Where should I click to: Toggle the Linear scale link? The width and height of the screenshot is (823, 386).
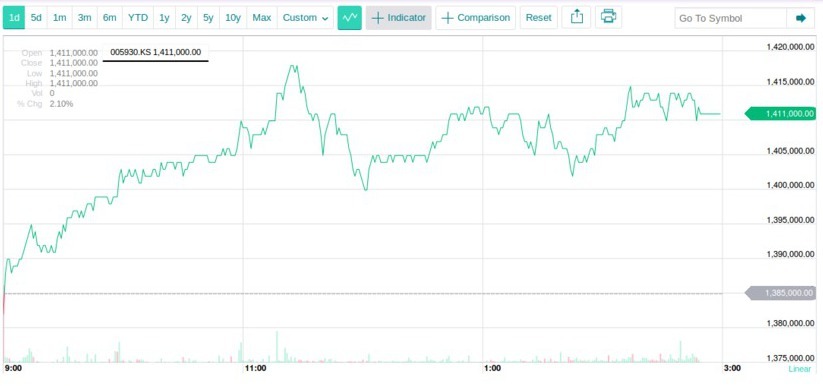point(799,369)
